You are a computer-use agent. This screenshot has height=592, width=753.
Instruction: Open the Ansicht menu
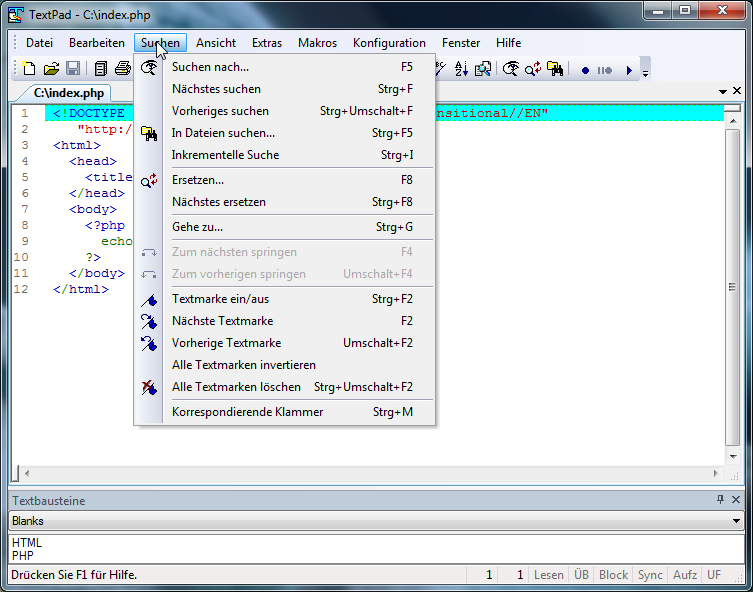point(216,43)
